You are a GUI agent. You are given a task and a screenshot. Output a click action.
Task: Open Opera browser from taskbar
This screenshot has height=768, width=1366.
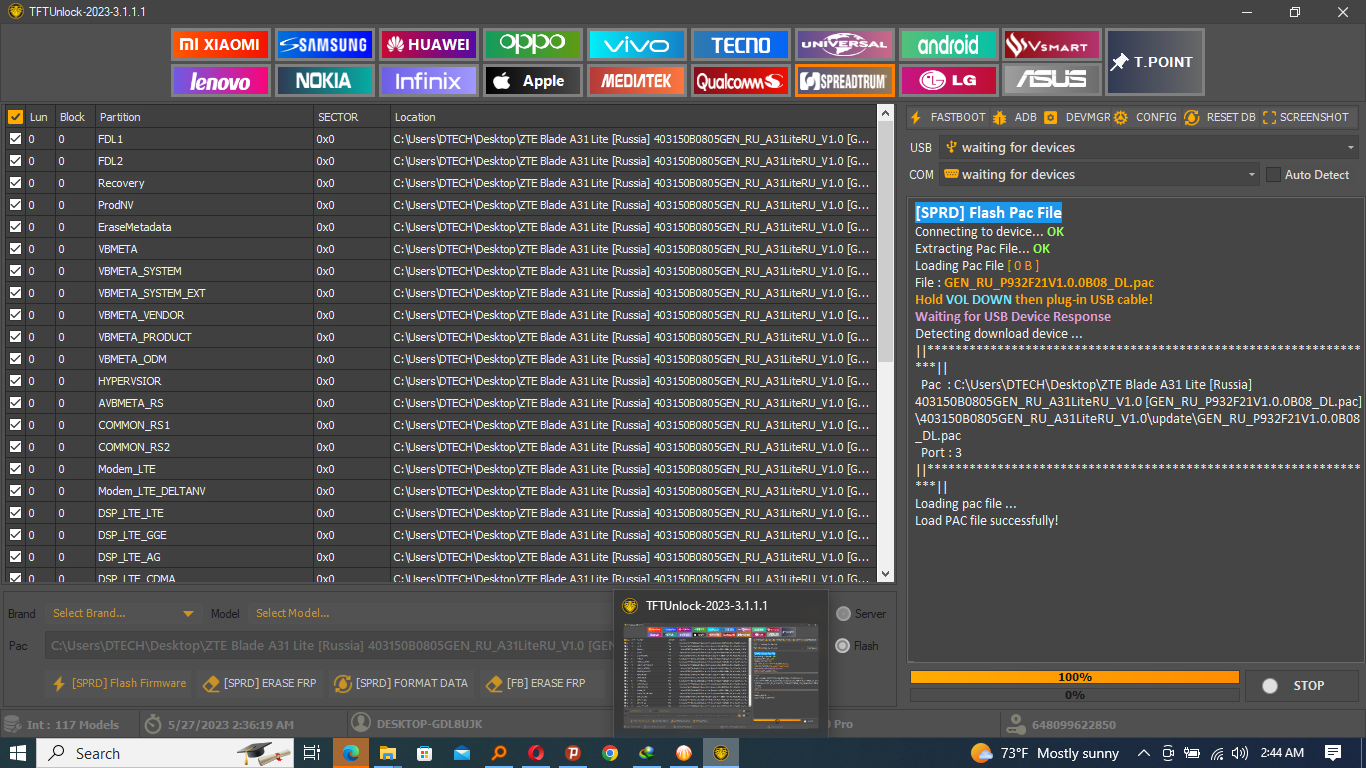click(x=536, y=753)
